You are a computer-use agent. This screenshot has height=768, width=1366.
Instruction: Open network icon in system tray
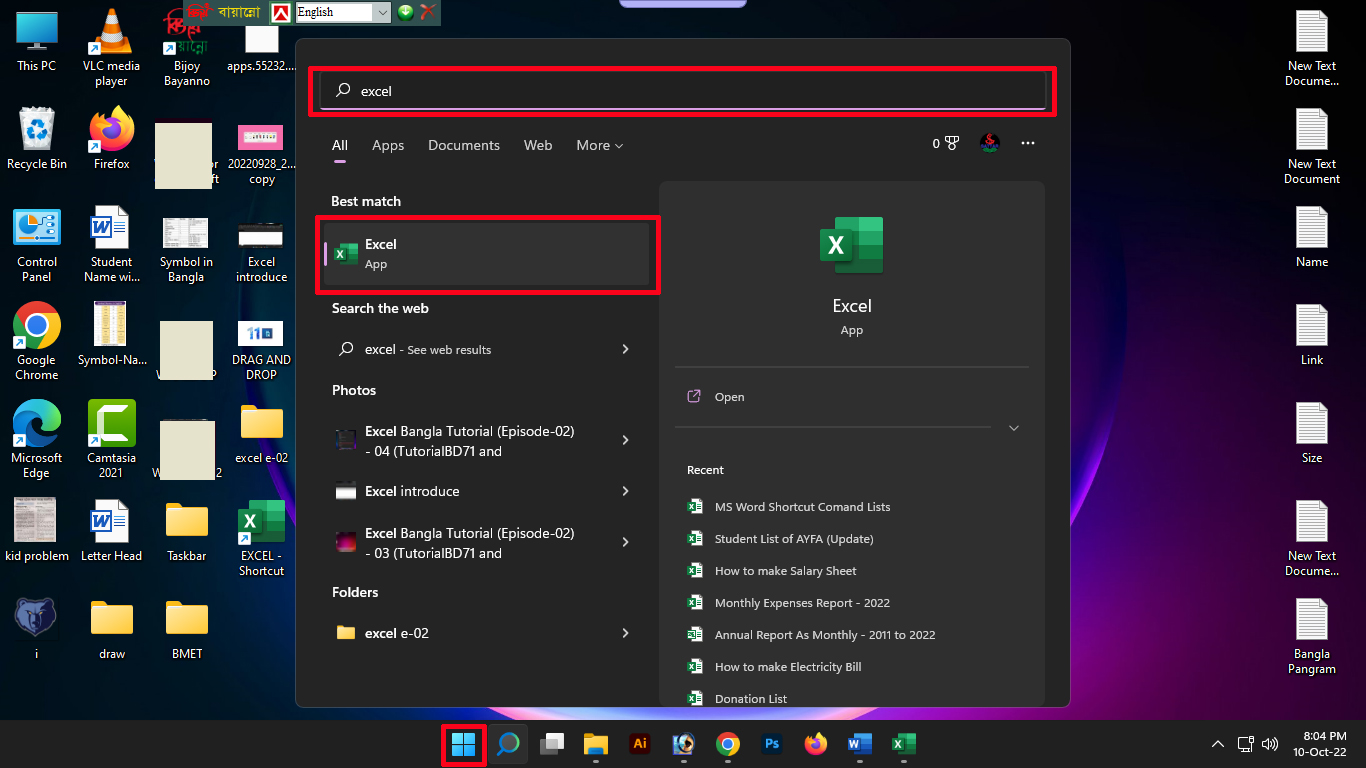pyautogui.click(x=1245, y=744)
